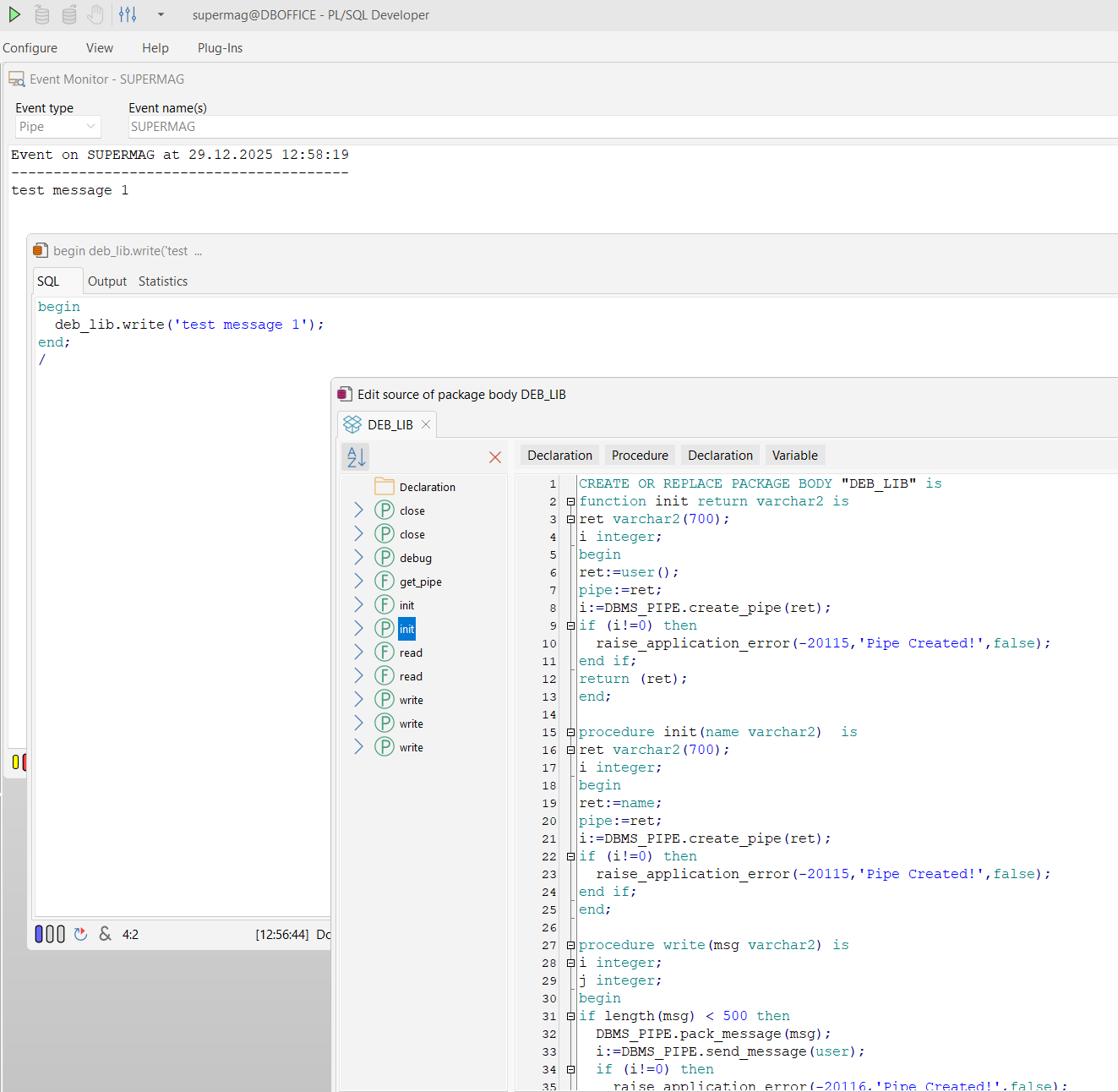The width and height of the screenshot is (1118, 1092).
Task: Click the Variable breadcrumb button
Action: pos(794,456)
